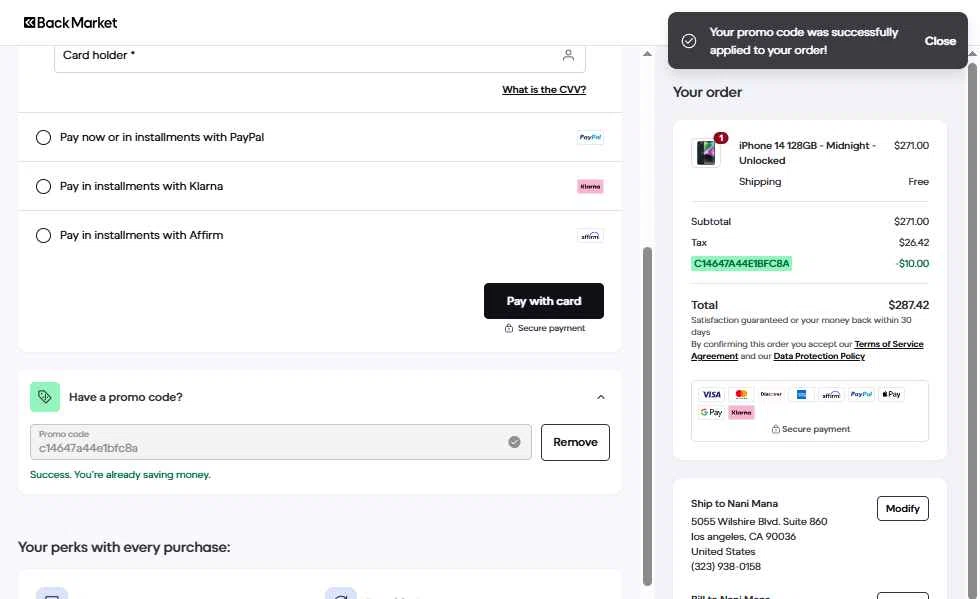This screenshot has height=599, width=980.
Task: Open Data Protection Policy link
Action: tap(819, 356)
